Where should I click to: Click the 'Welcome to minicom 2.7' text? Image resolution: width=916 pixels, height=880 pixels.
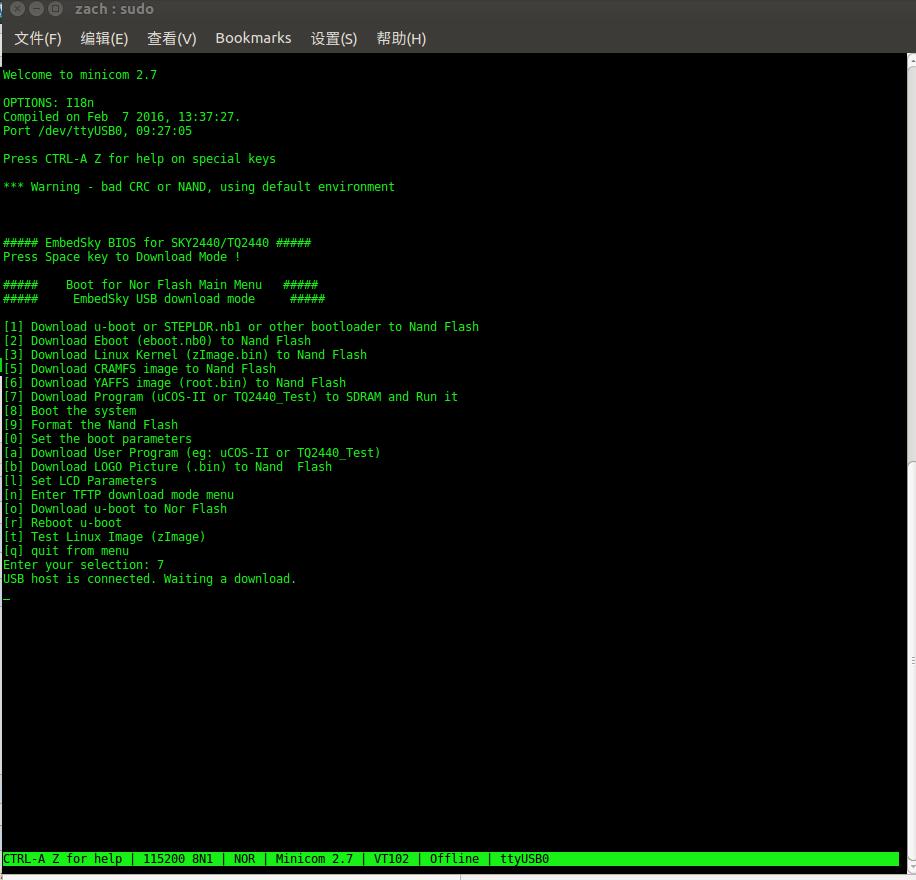[80, 75]
